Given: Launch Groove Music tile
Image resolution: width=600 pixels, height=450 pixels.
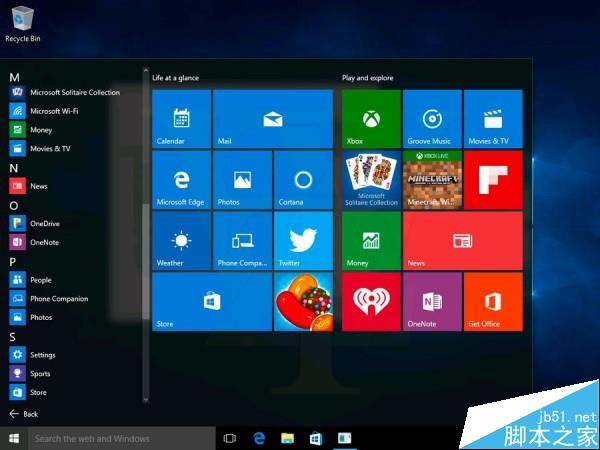Looking at the screenshot, I should (x=432, y=119).
